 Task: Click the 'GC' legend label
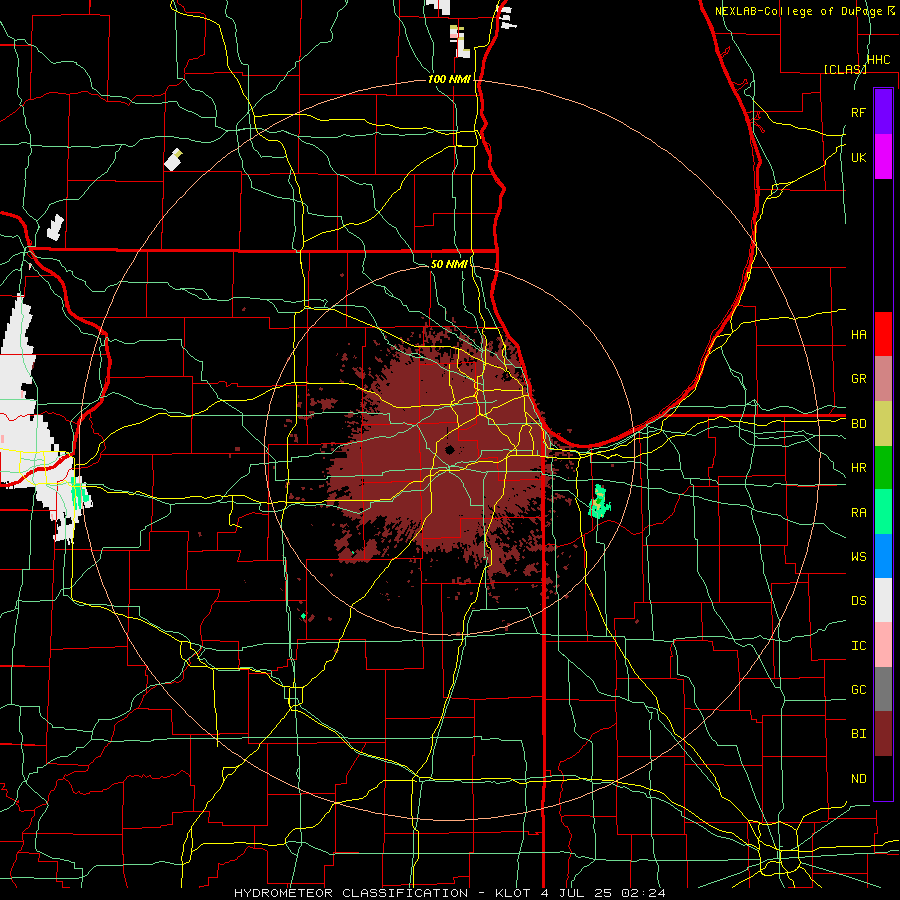859,689
